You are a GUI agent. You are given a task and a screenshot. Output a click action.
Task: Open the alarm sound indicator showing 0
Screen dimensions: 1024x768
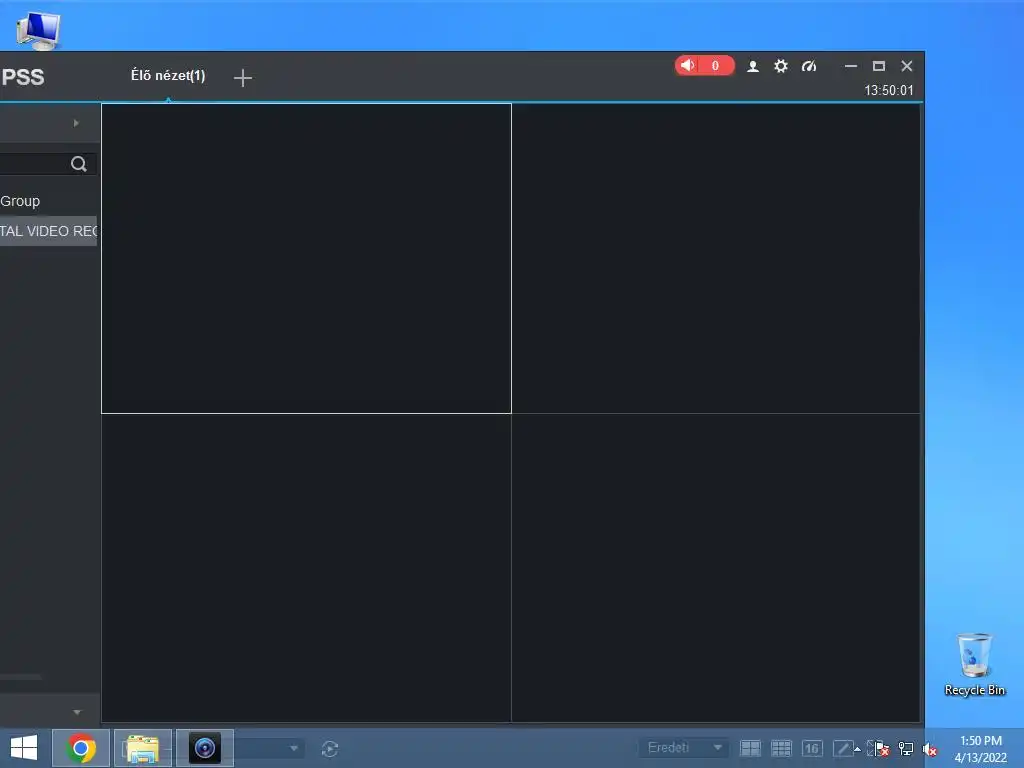[704, 66]
